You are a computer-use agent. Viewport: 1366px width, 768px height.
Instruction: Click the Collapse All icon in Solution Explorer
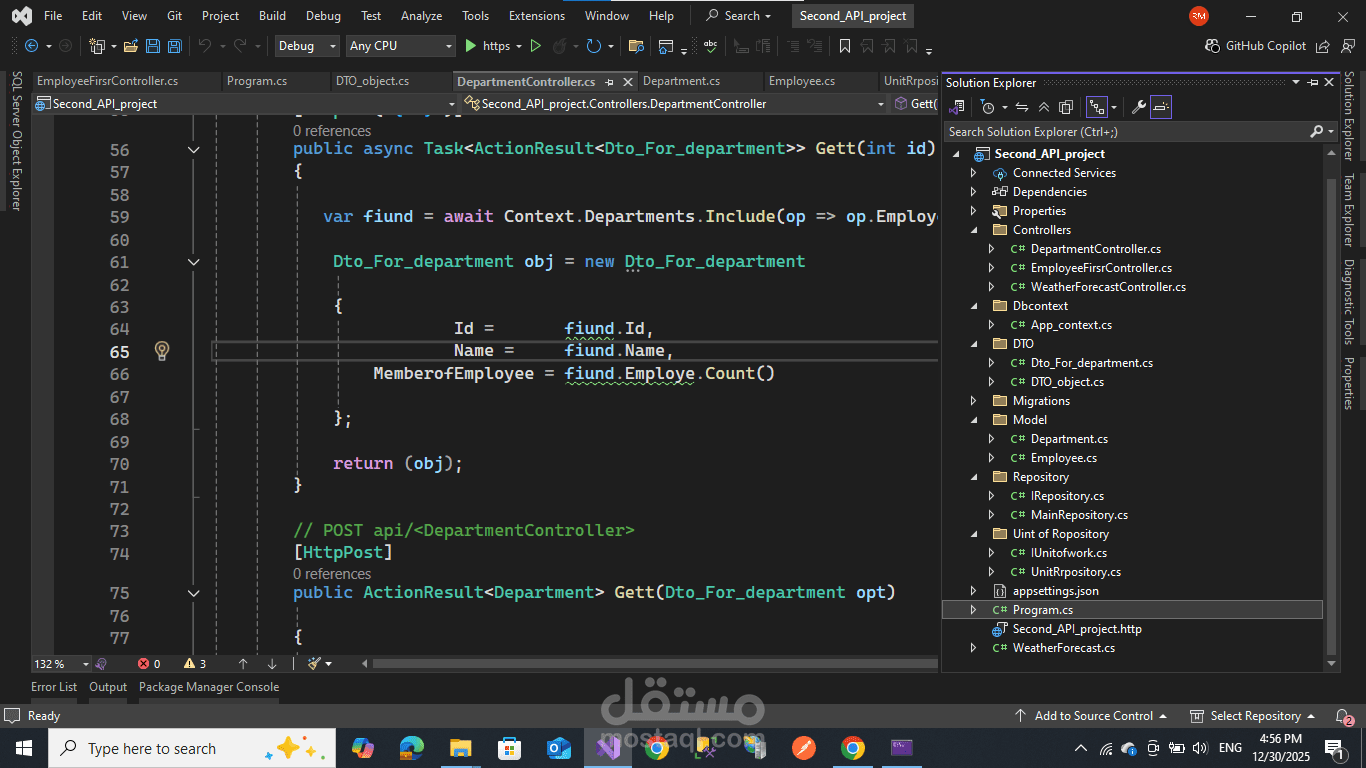[x=1044, y=107]
